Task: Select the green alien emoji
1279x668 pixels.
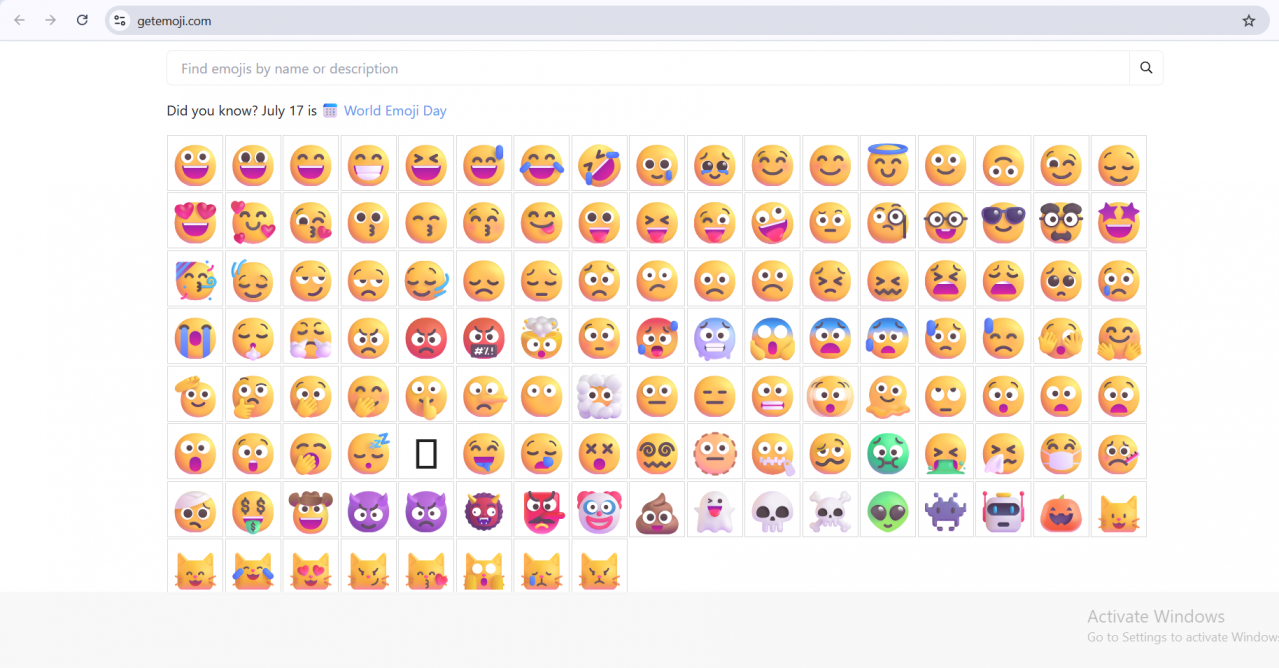Action: click(x=888, y=512)
